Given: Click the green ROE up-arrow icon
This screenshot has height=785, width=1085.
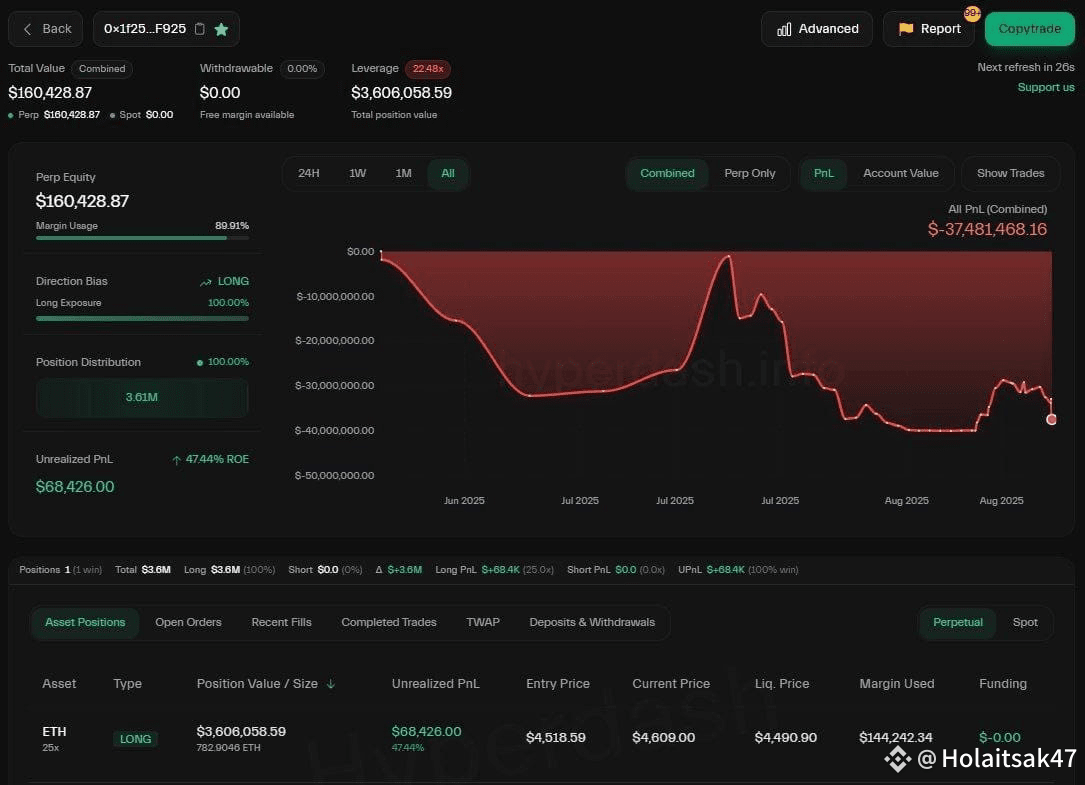Looking at the screenshot, I should (178, 459).
